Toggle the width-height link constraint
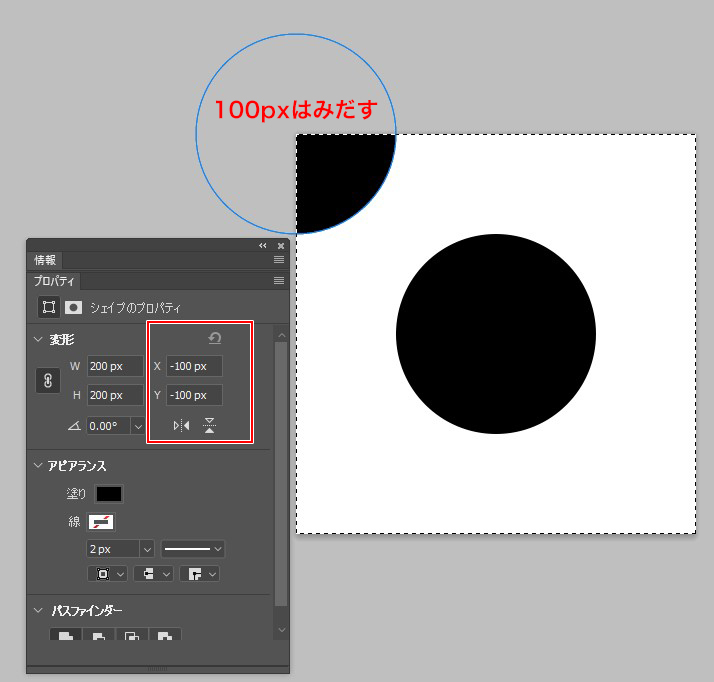The image size is (714, 682). tap(51, 381)
